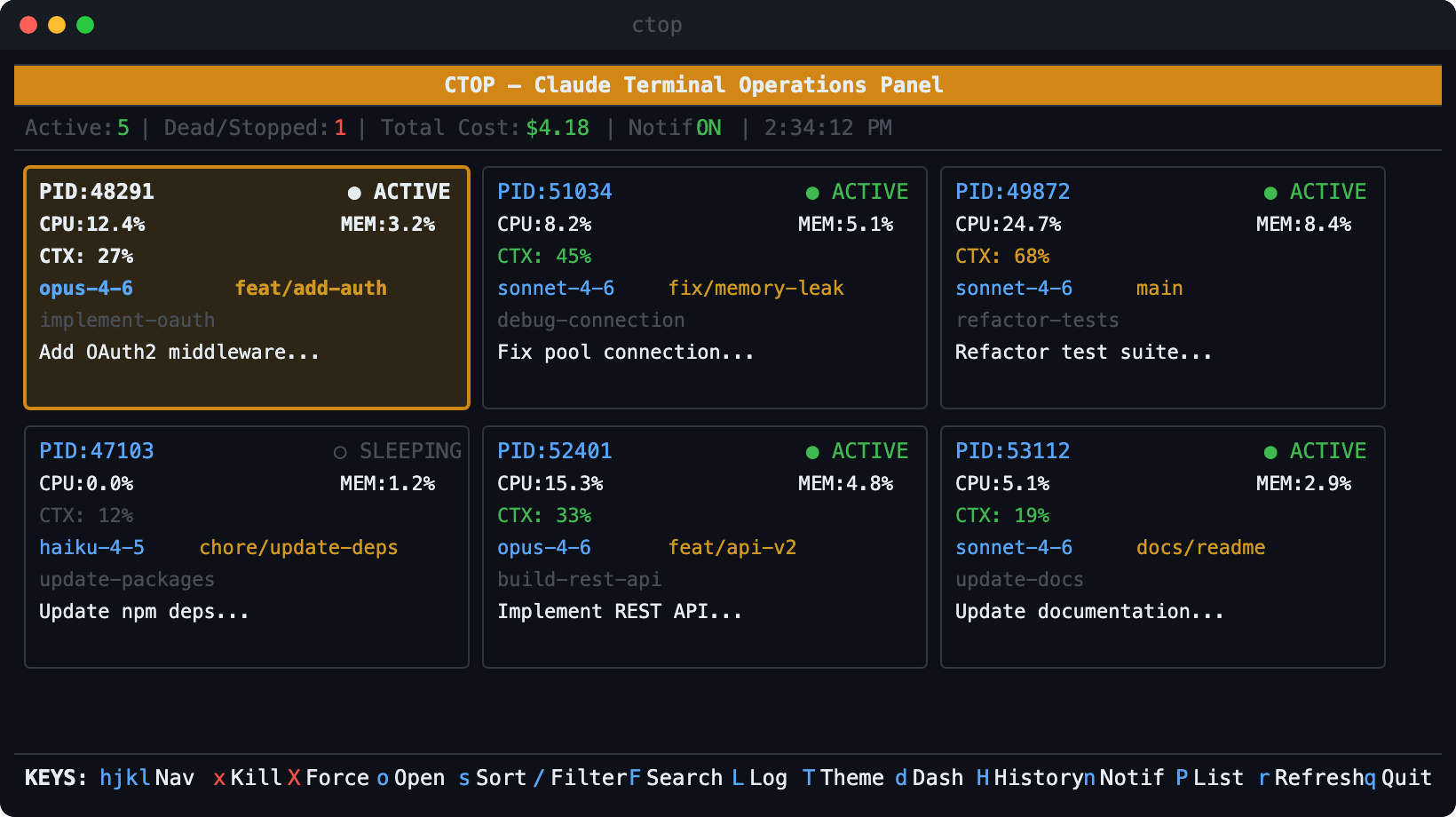Maximize the ctop window

[x=85, y=25]
